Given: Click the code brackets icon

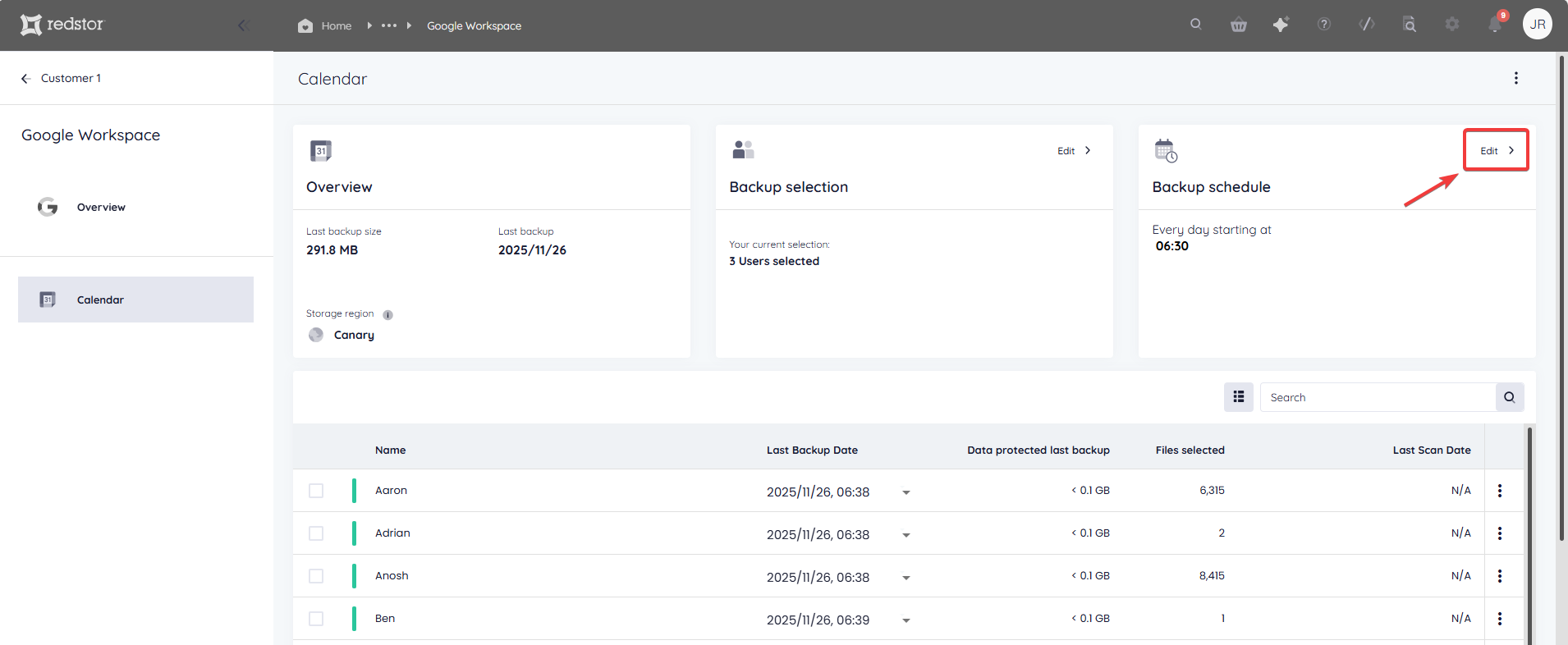Looking at the screenshot, I should click(x=1367, y=25).
